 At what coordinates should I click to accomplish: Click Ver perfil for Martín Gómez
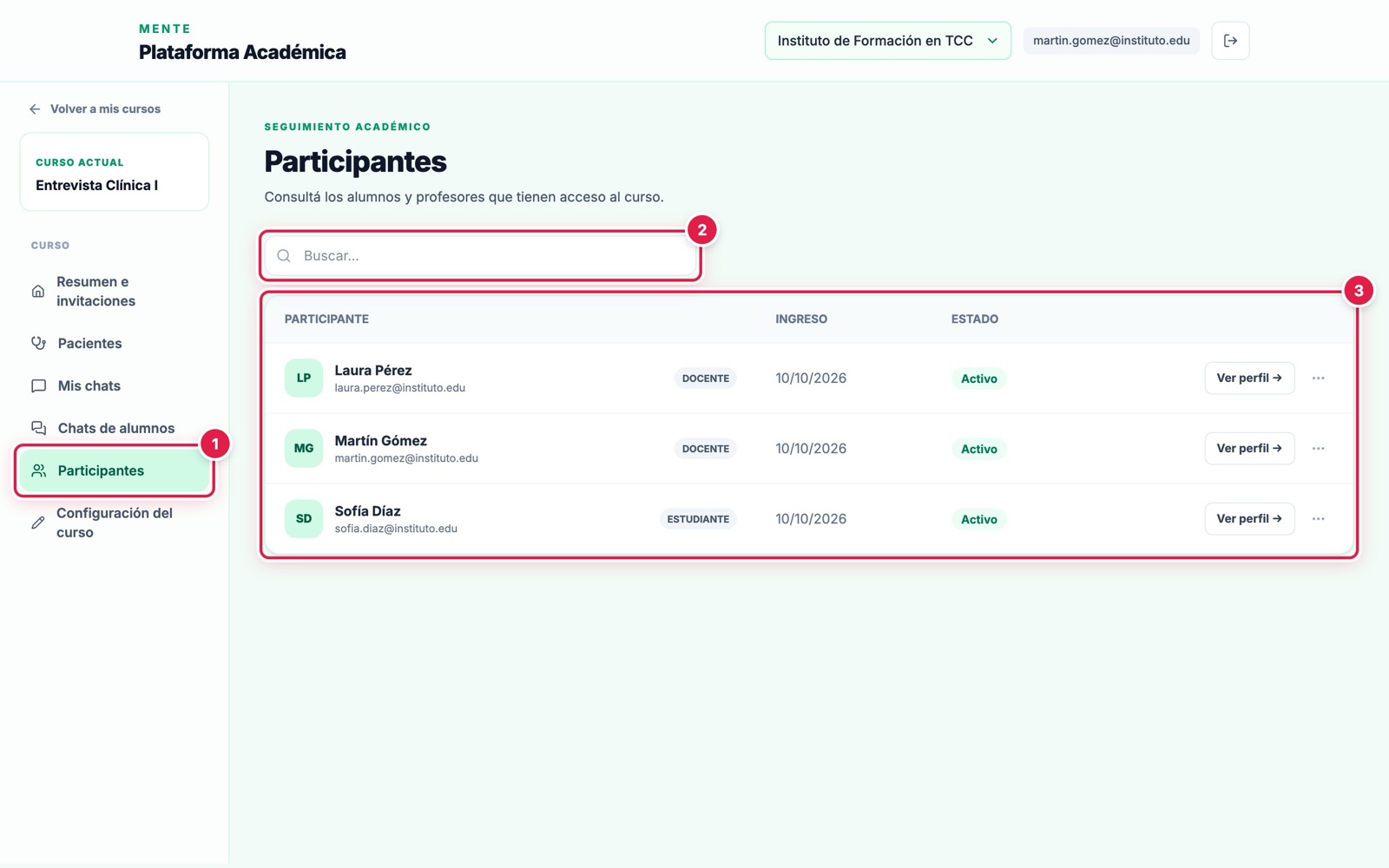[x=1249, y=448]
